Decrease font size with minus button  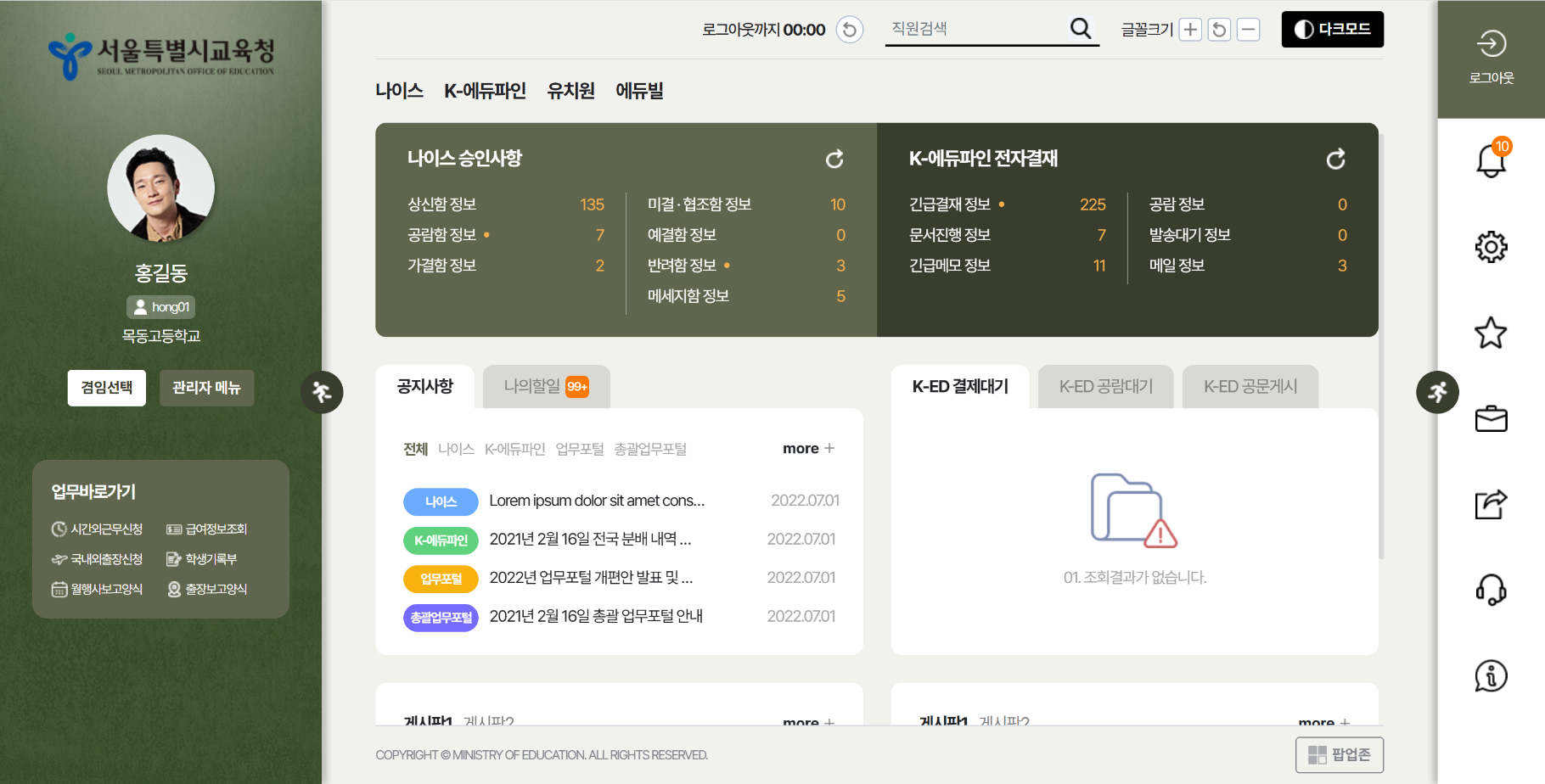click(x=1248, y=30)
